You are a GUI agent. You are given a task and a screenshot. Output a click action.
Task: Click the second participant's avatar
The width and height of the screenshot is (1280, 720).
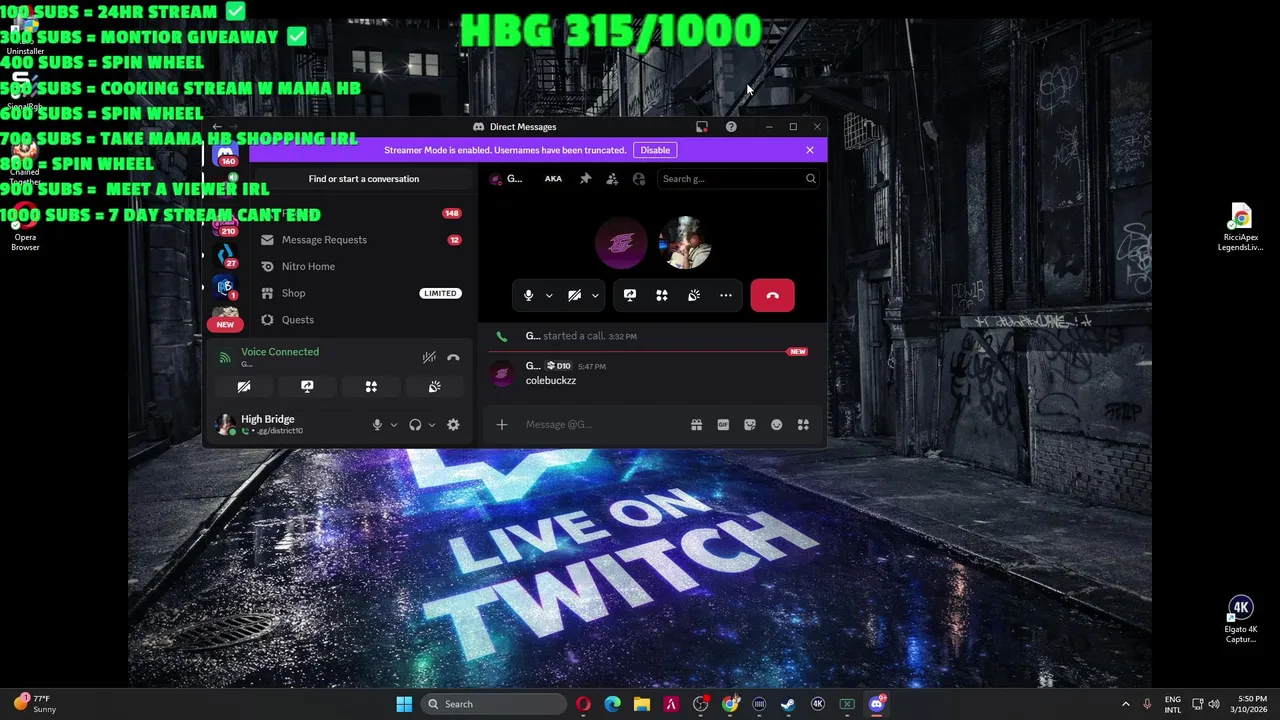[685, 243]
